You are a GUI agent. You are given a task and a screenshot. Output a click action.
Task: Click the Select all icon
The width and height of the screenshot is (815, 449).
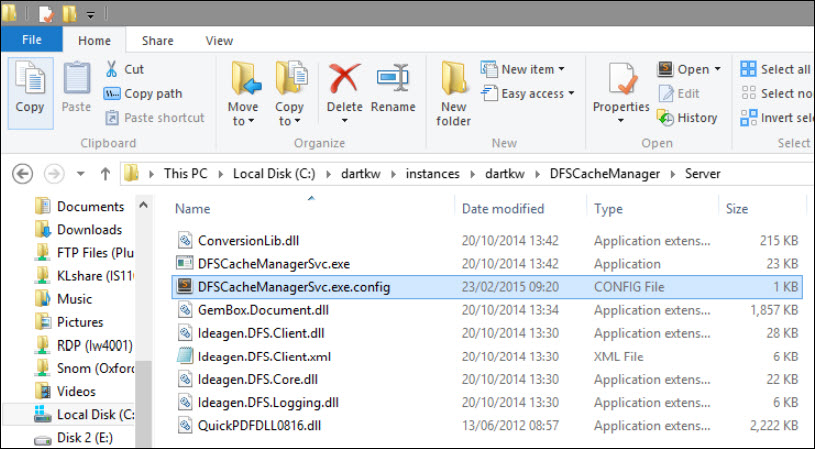(748, 69)
